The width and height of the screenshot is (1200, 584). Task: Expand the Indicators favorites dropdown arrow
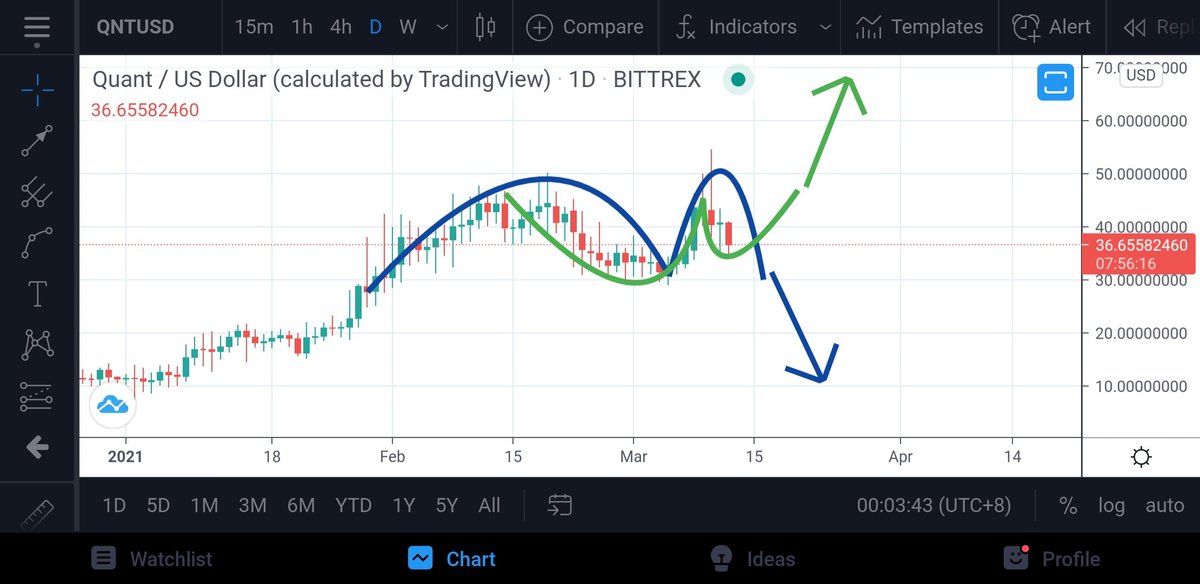tap(825, 27)
